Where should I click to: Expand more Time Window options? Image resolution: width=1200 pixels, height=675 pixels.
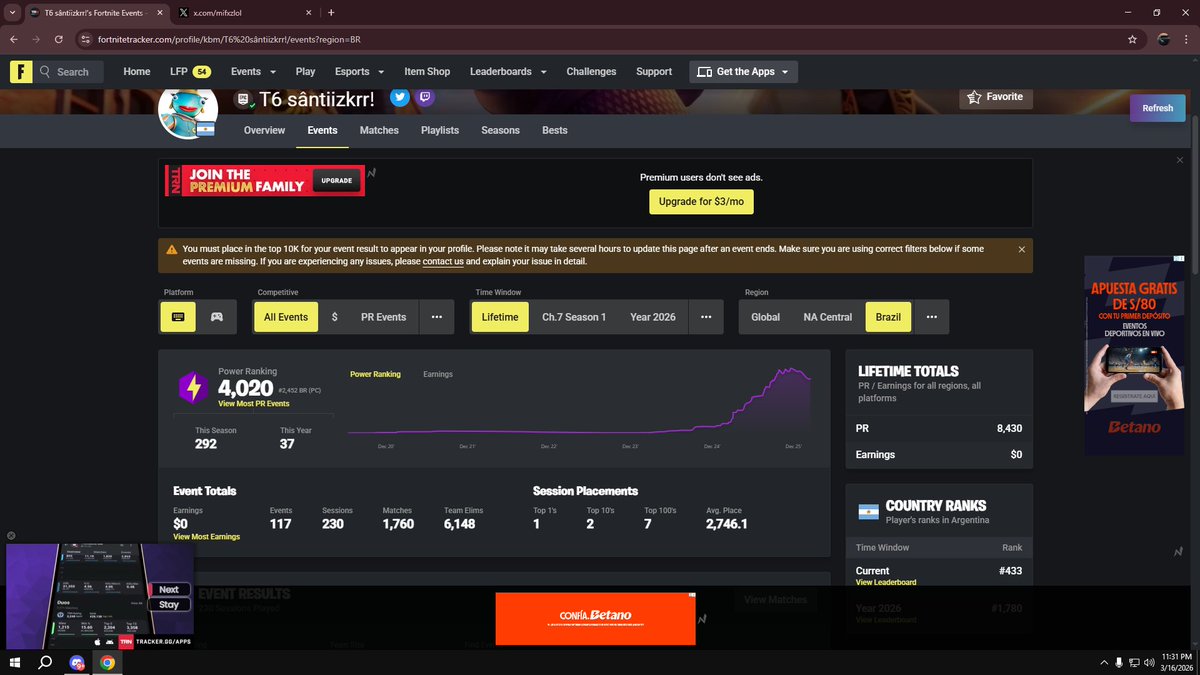click(706, 317)
